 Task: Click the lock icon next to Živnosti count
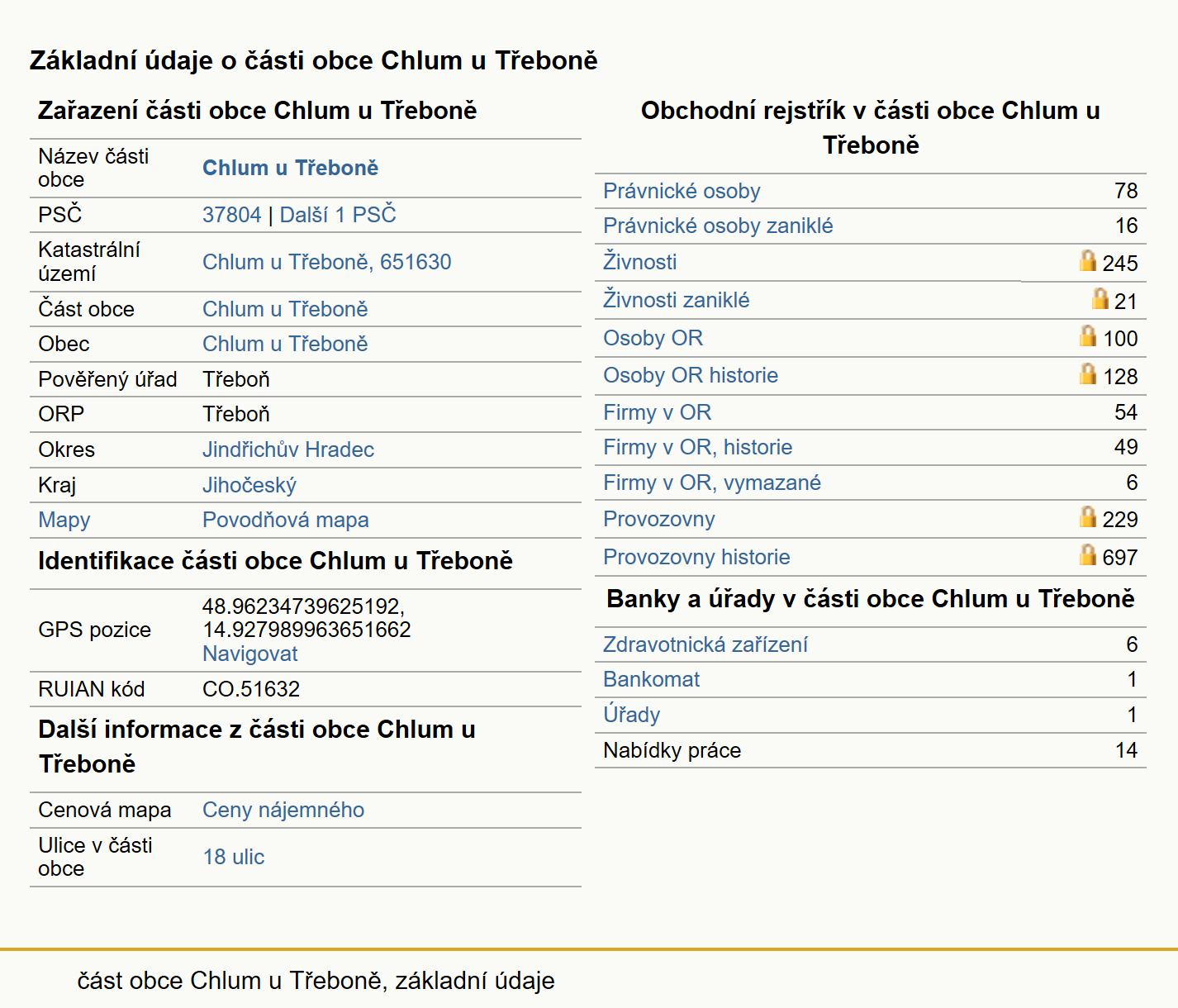1088,261
